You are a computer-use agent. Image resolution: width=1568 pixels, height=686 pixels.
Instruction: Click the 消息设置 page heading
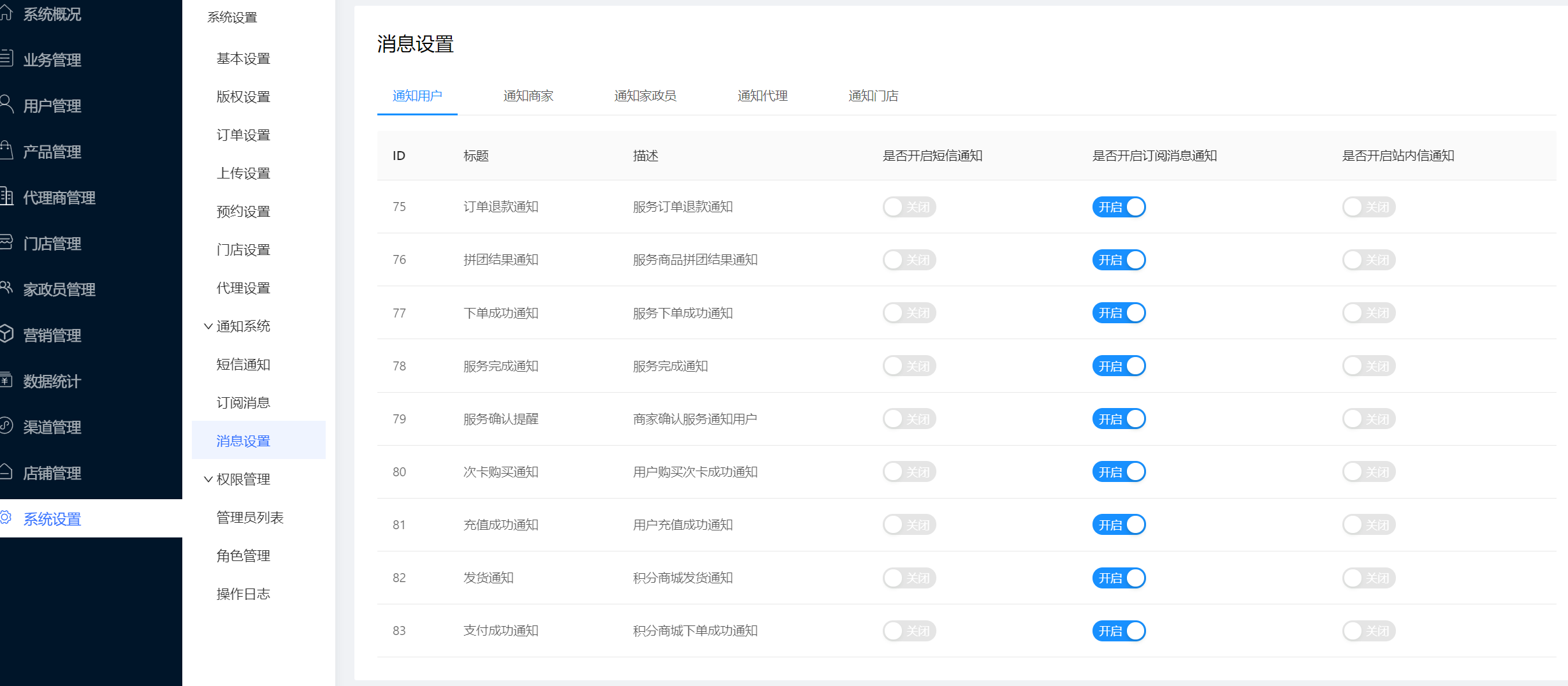click(415, 44)
